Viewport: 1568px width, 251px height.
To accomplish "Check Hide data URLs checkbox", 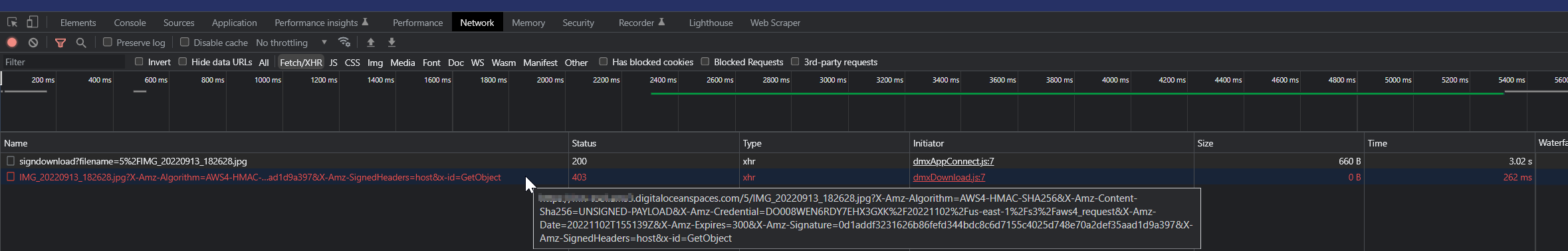I will click(182, 61).
